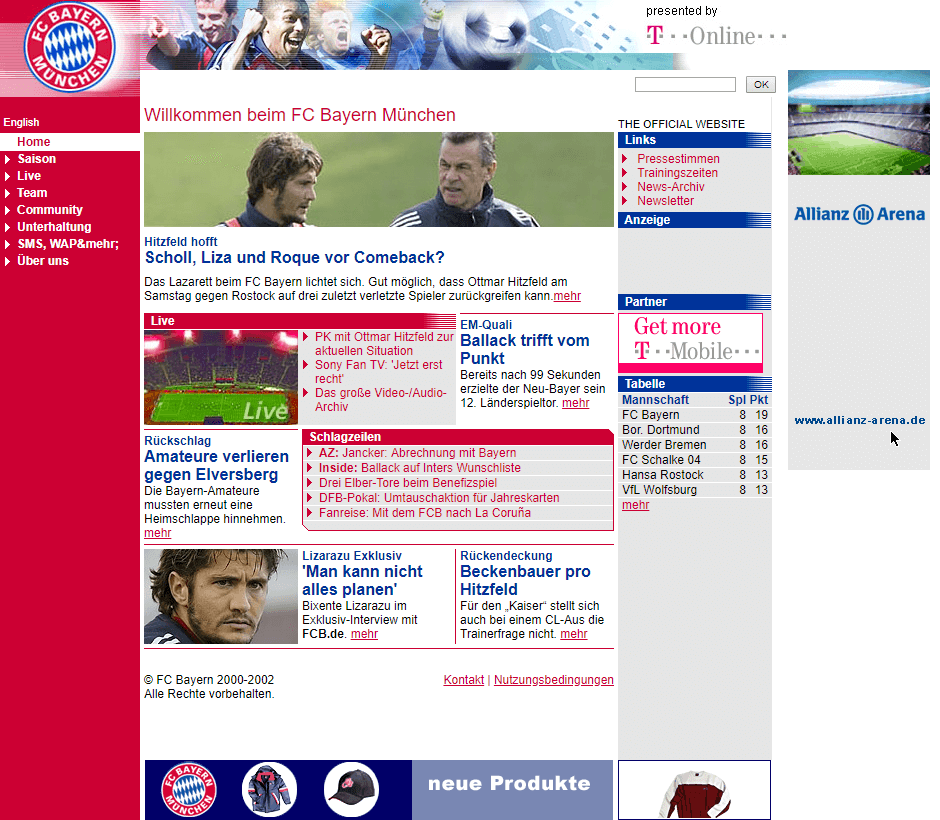This screenshot has width=940, height=820.
Task: Select the jacket product image
Action: click(269, 789)
